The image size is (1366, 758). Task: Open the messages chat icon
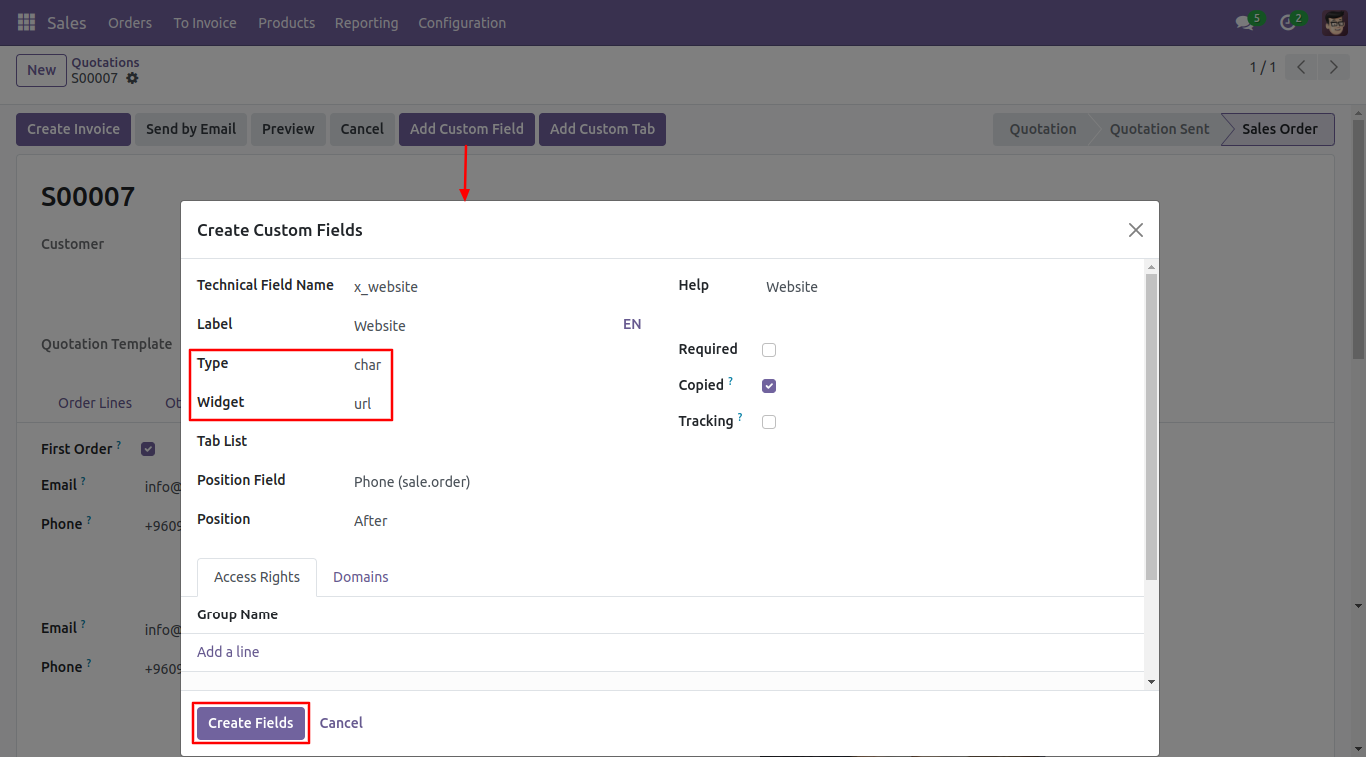(x=1244, y=22)
